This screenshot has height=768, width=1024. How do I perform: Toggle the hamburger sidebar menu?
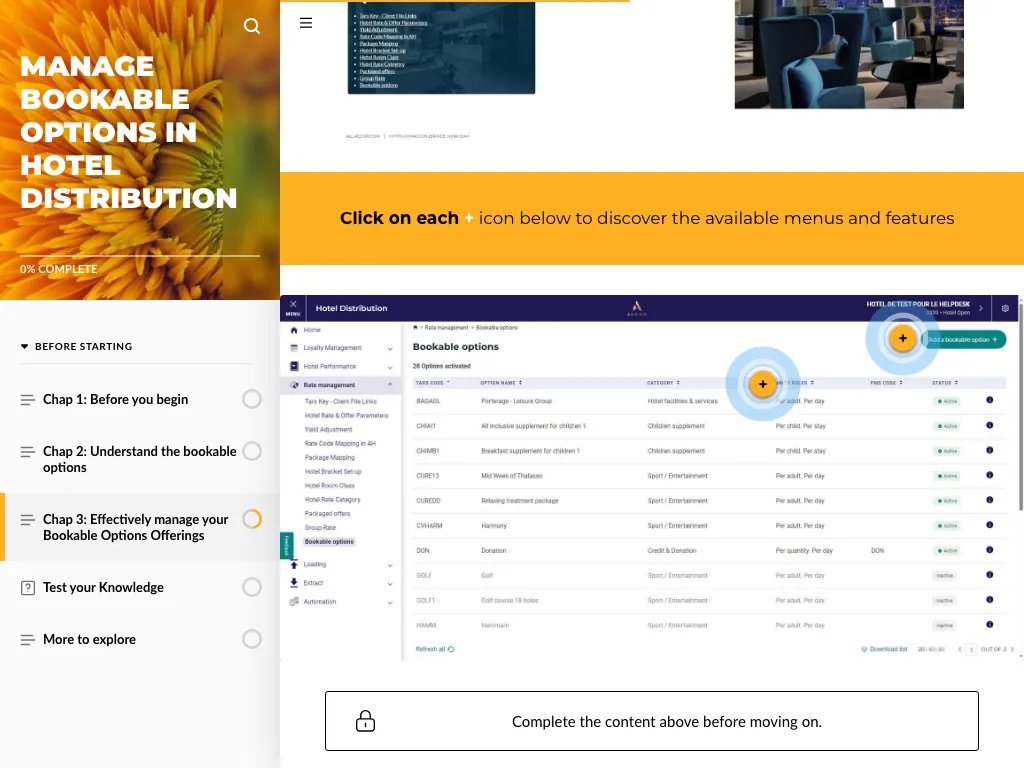click(x=306, y=23)
